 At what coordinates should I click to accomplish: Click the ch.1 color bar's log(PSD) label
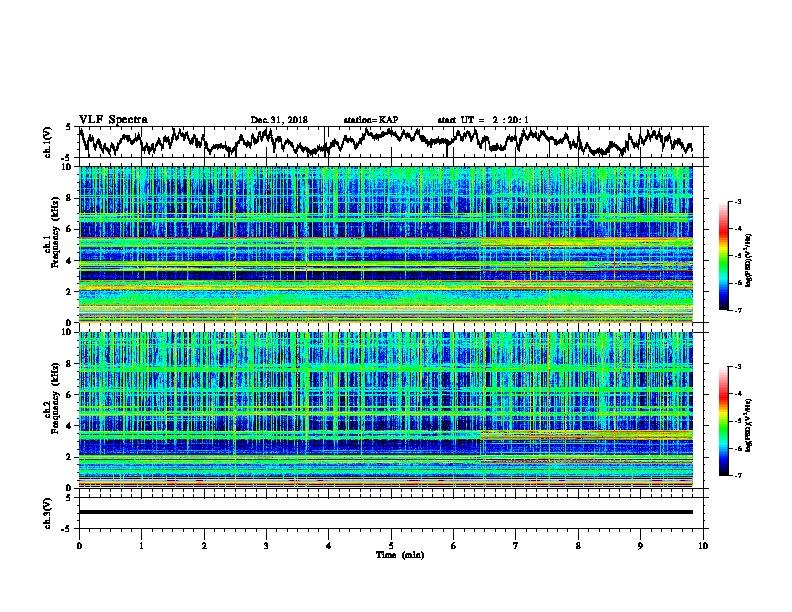tap(749, 260)
